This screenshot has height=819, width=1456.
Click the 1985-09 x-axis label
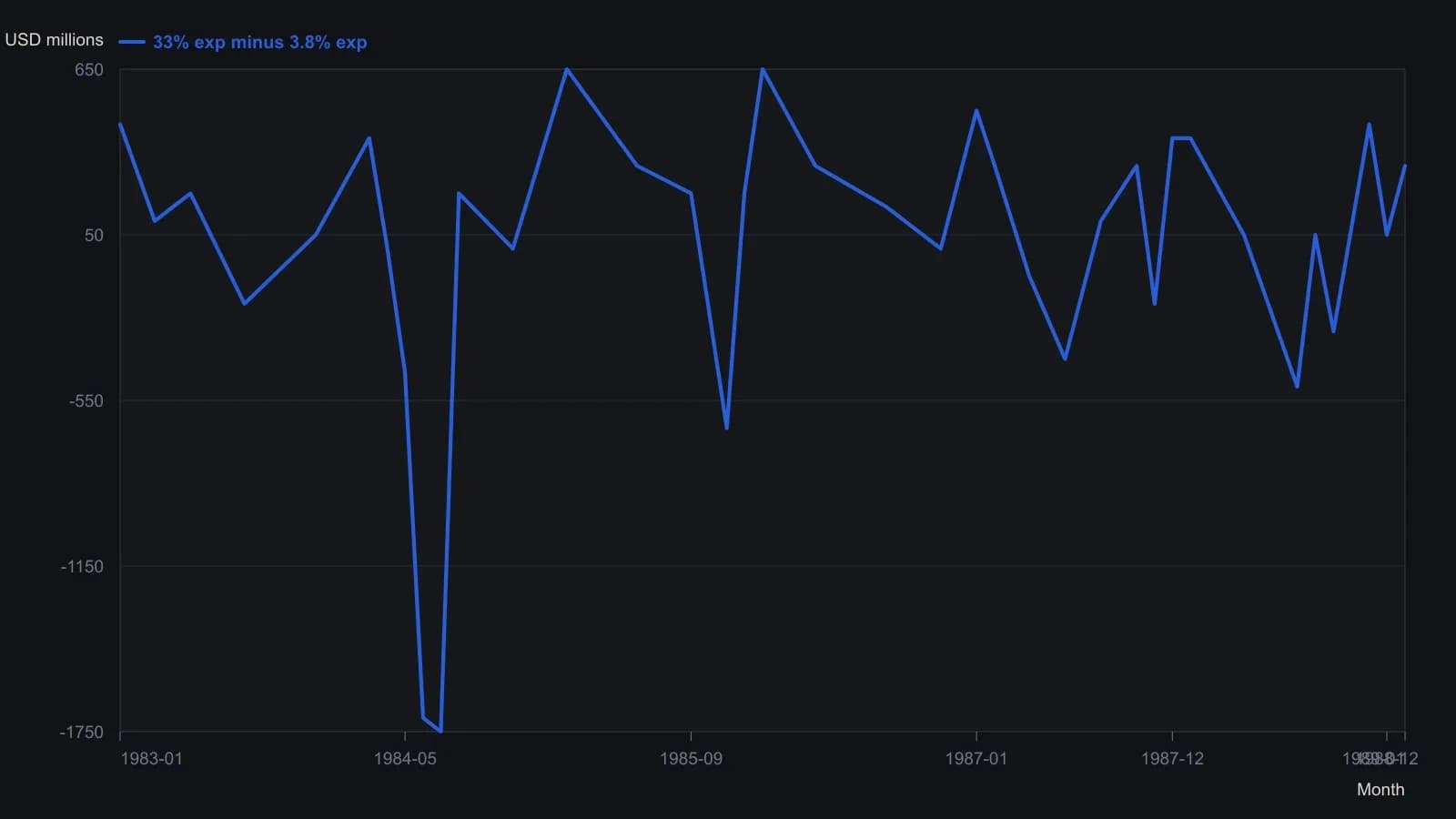pos(691,759)
